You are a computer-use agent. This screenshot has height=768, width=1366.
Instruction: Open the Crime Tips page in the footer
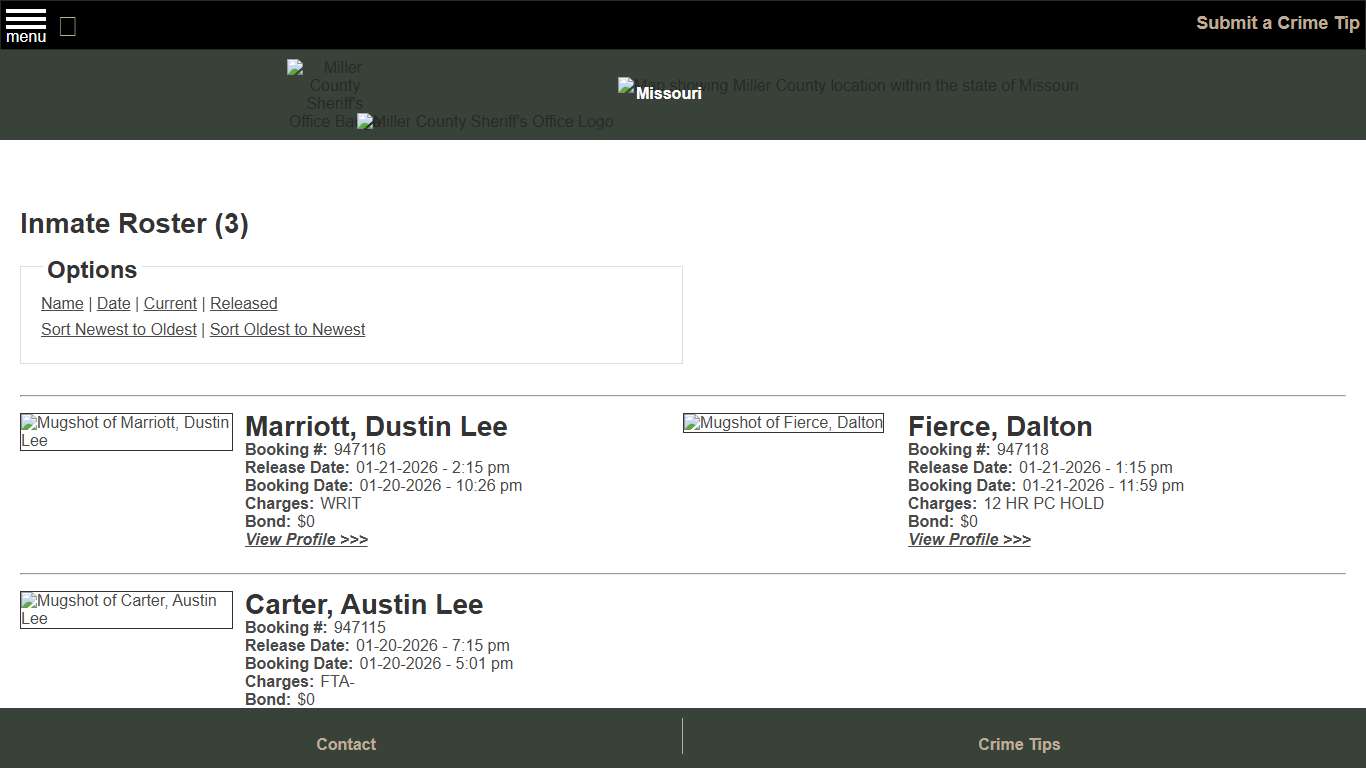coord(1019,744)
